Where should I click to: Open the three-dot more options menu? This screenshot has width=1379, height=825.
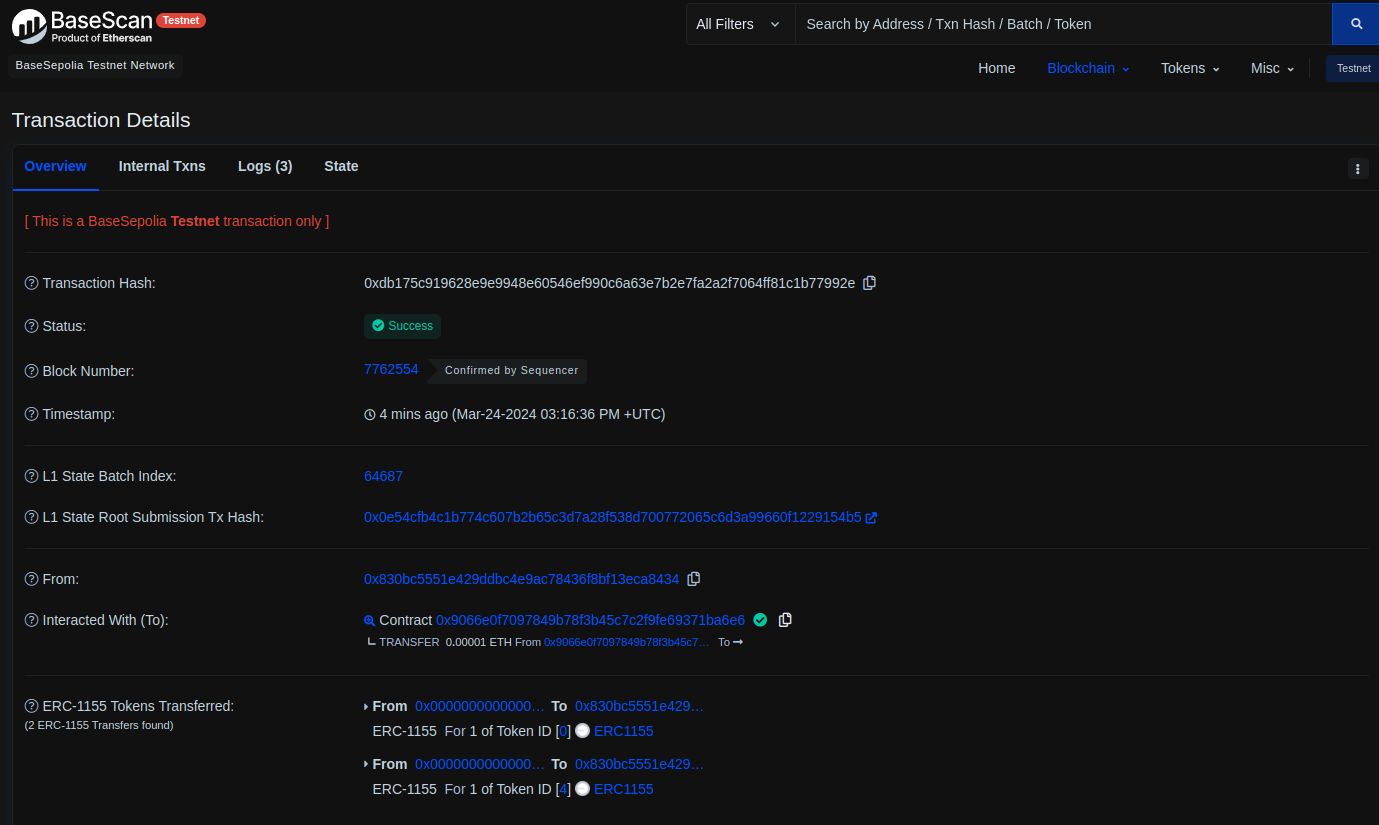[x=1358, y=169]
